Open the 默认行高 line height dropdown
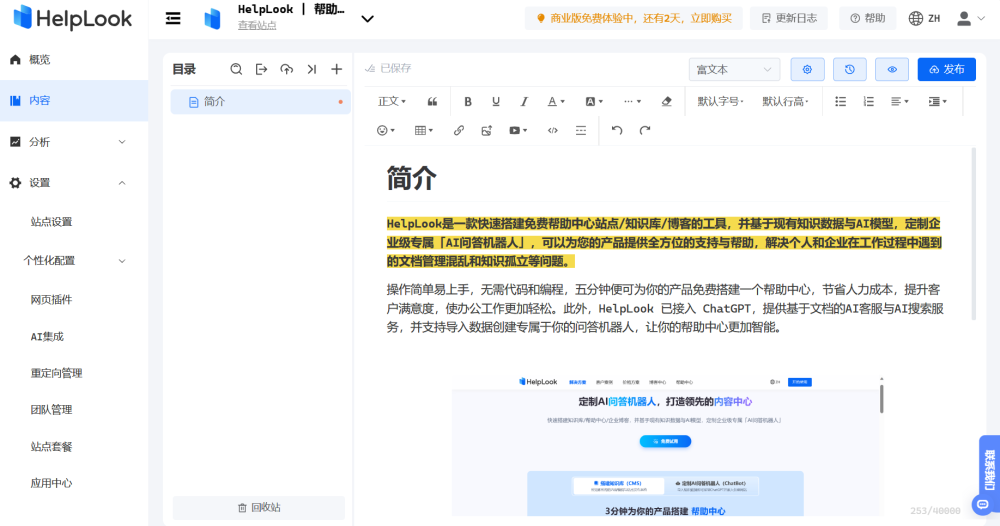This screenshot has height=526, width=1000. pos(785,101)
